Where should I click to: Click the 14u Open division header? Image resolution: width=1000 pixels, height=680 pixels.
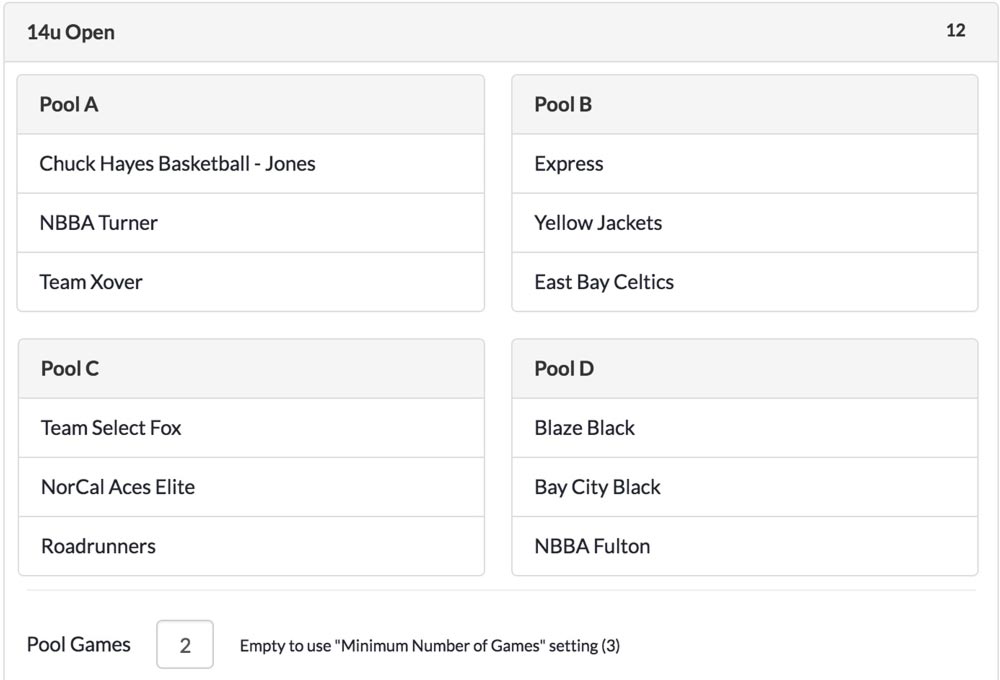click(x=71, y=32)
